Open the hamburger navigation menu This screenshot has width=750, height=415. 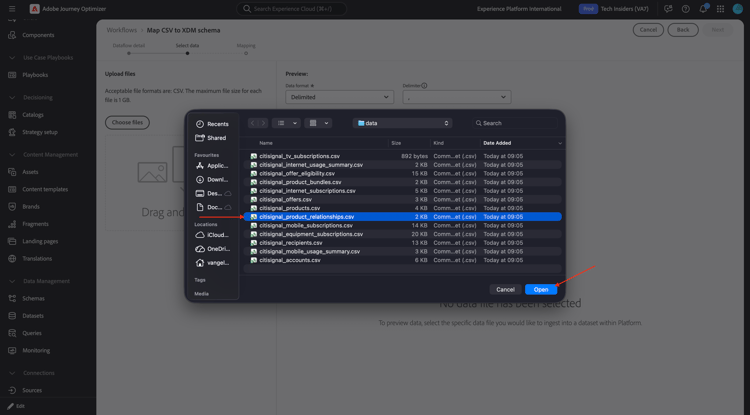click(12, 9)
